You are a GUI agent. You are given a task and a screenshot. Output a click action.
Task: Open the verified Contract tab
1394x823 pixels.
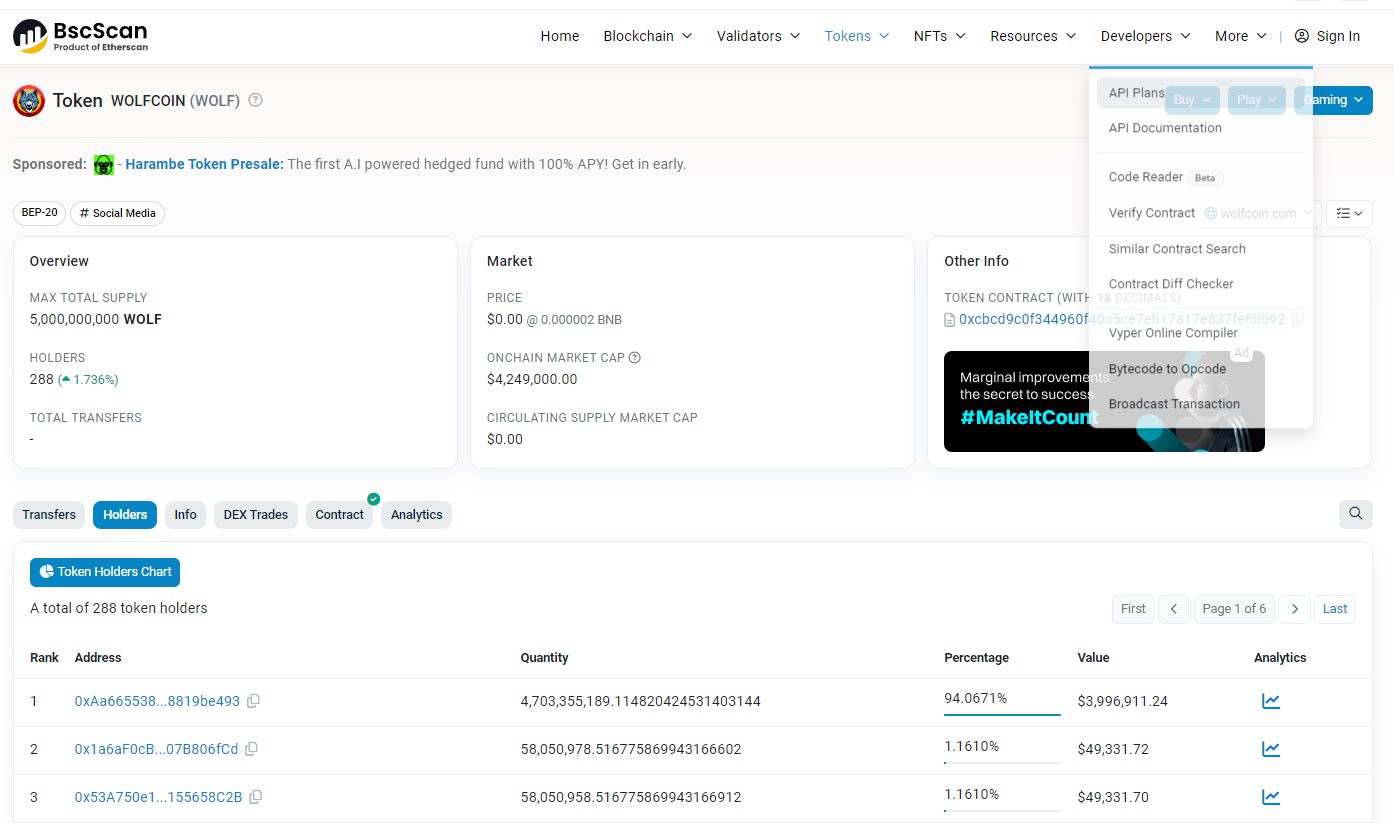point(340,515)
